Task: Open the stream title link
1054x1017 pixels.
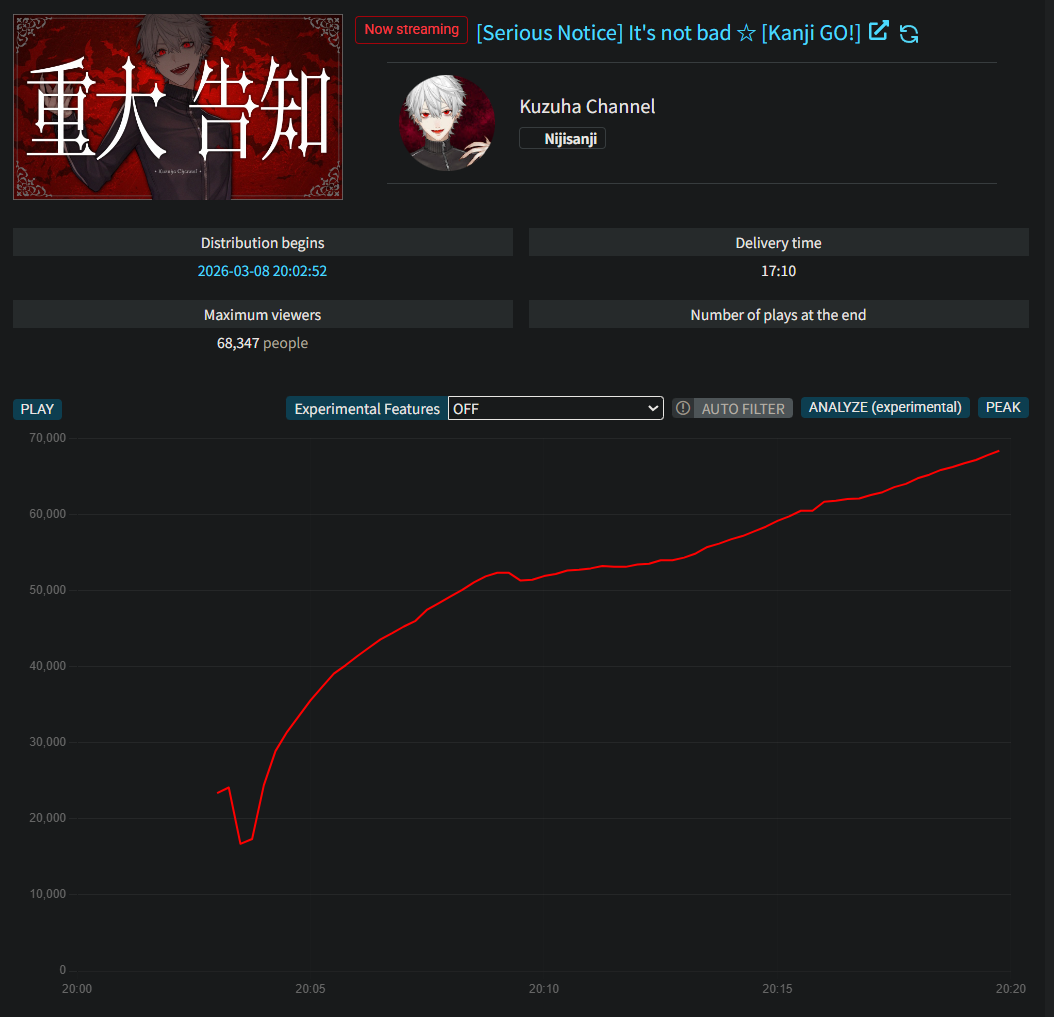Action: click(x=668, y=33)
